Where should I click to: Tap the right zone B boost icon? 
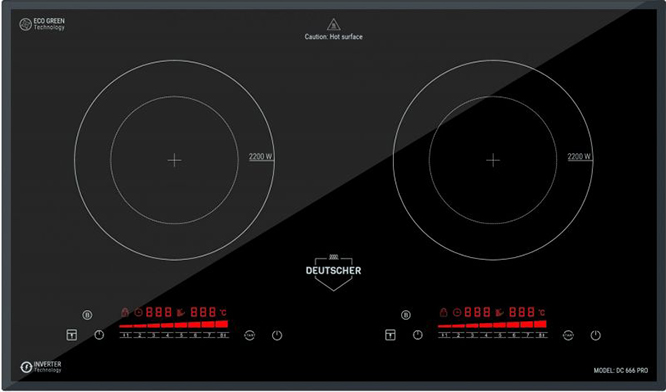coord(406,315)
